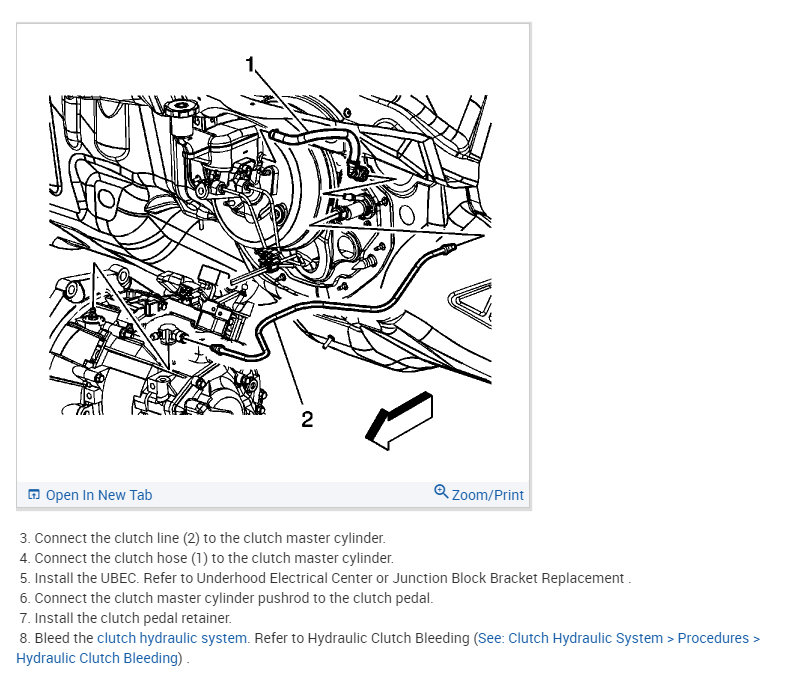Click step 6 text about the clutch pedal pushrod
Screen dimensions: 794x690
234,598
